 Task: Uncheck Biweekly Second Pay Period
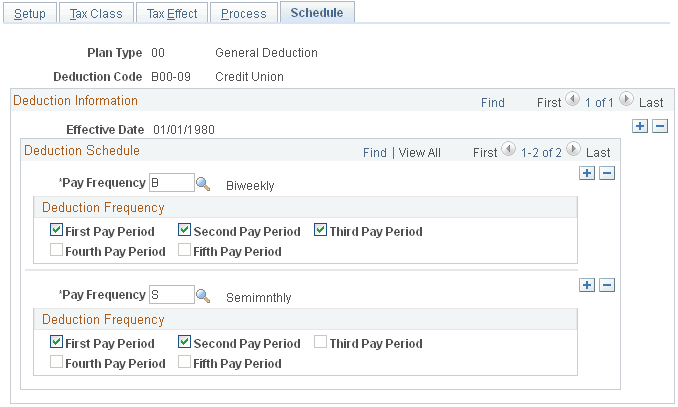(x=184, y=230)
